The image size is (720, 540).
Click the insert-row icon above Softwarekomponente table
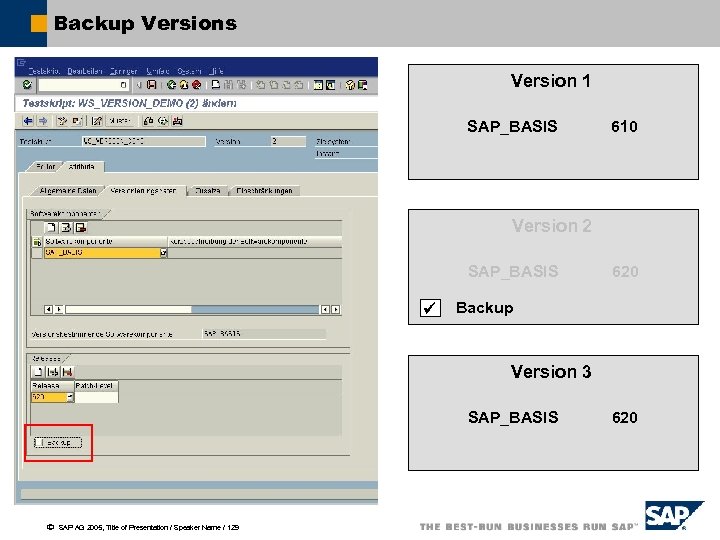[x=66, y=227]
